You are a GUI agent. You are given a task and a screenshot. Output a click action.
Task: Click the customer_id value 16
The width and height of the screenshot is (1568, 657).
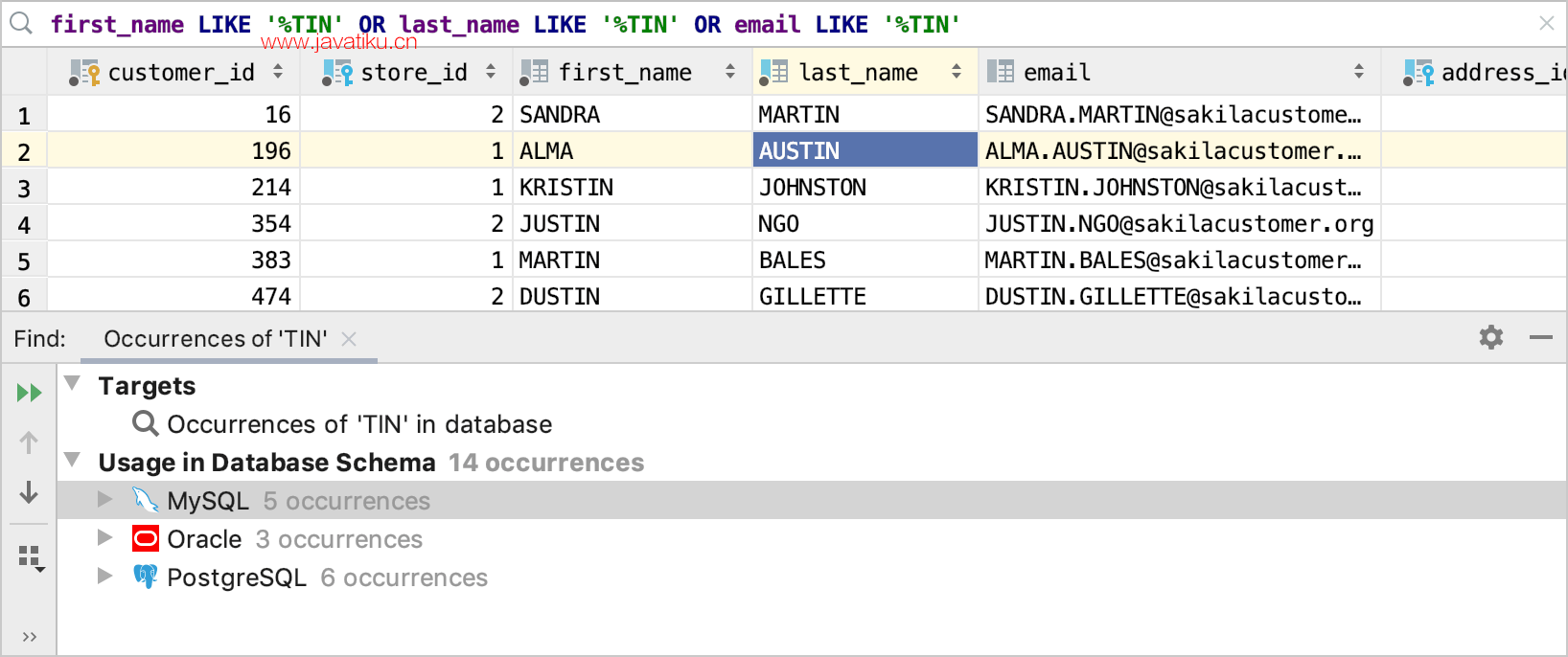pyautogui.click(x=173, y=114)
